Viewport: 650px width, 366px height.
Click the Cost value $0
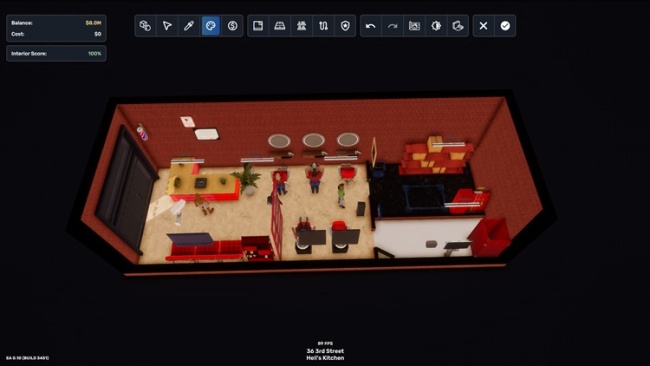point(98,34)
